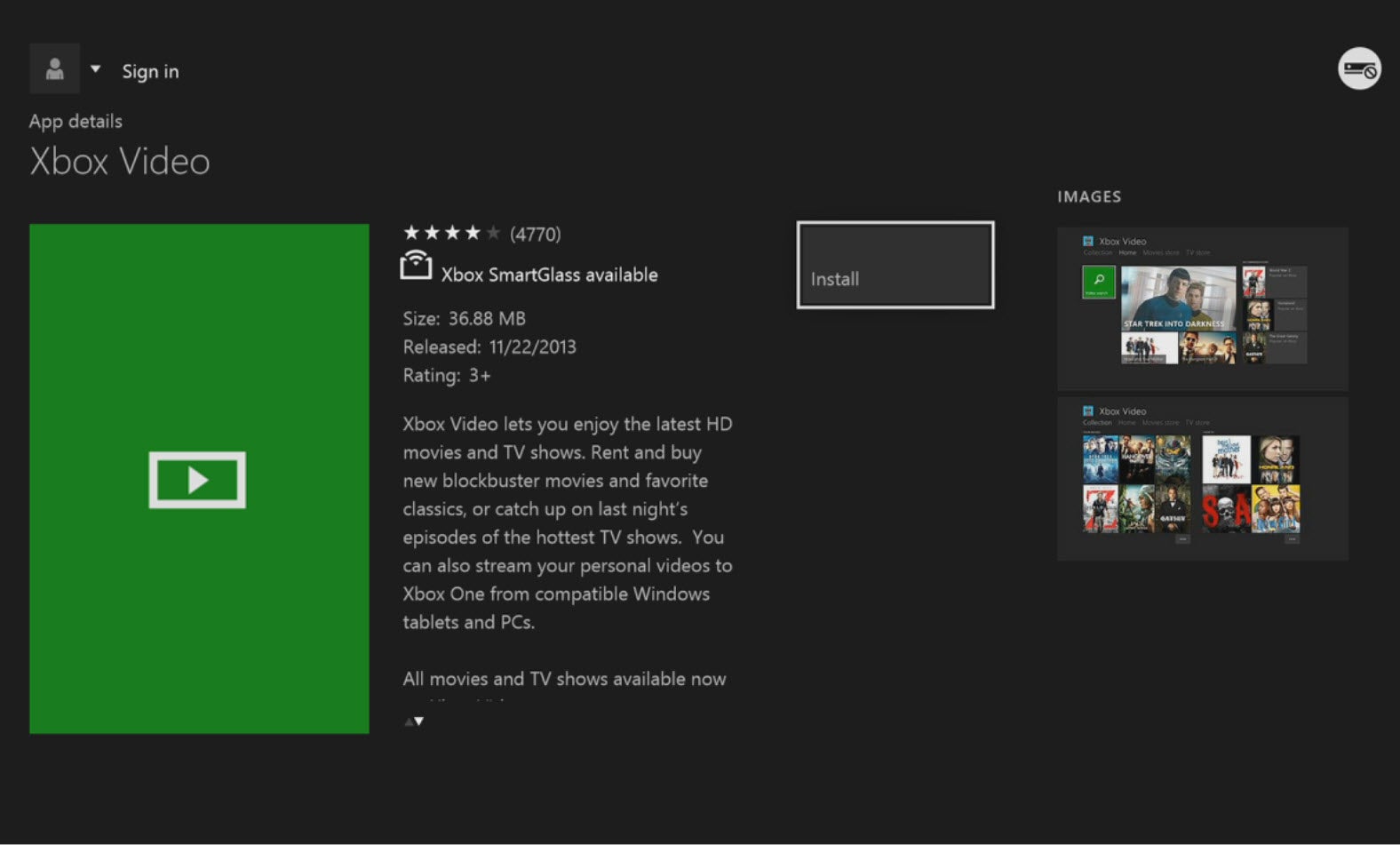Click the Size: 36.88 MB text
The height and width of the screenshot is (845, 1400).
(465, 318)
